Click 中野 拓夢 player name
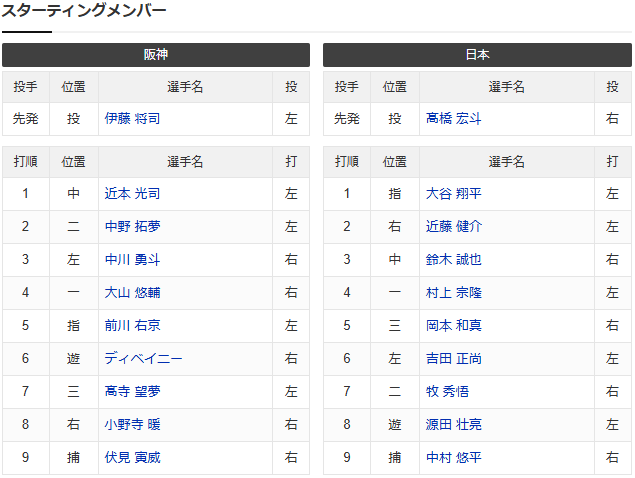 pyautogui.click(x=132, y=227)
